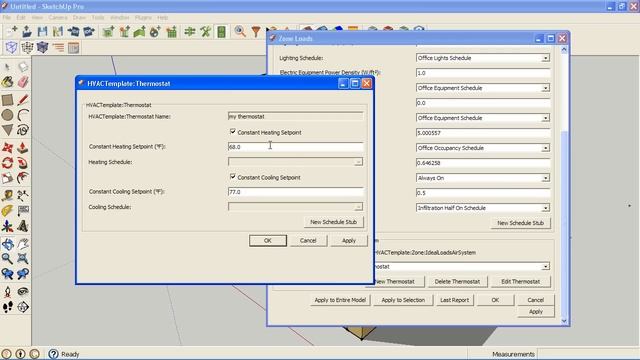This screenshot has width=640, height=360.
Task: Click the Last Report button
Action: click(454, 300)
